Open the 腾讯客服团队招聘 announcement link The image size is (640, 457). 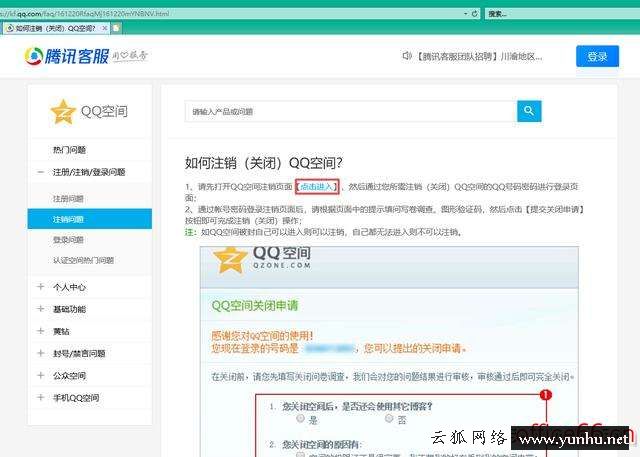[x=479, y=56]
